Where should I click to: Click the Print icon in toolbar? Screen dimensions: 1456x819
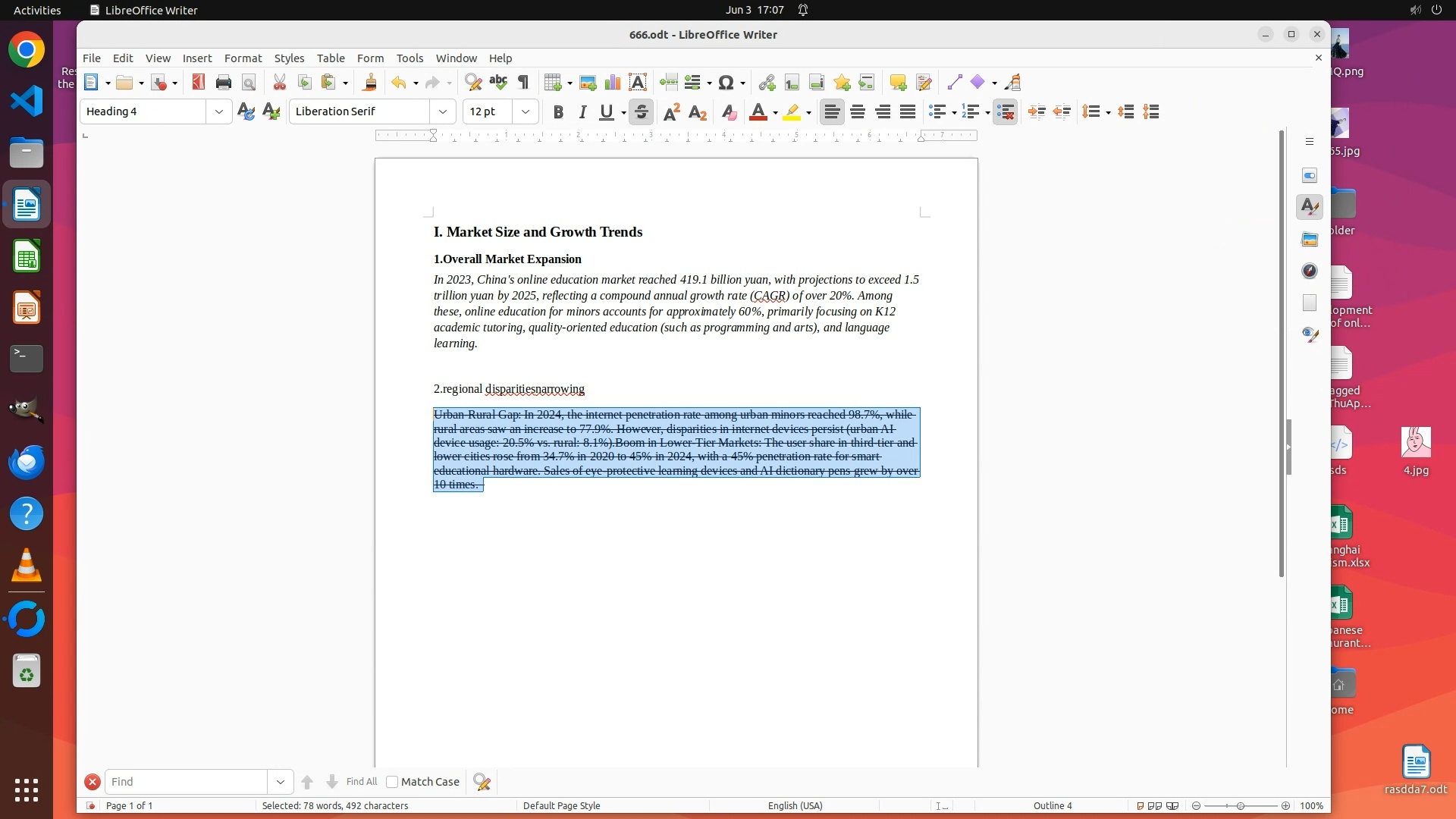point(223,83)
